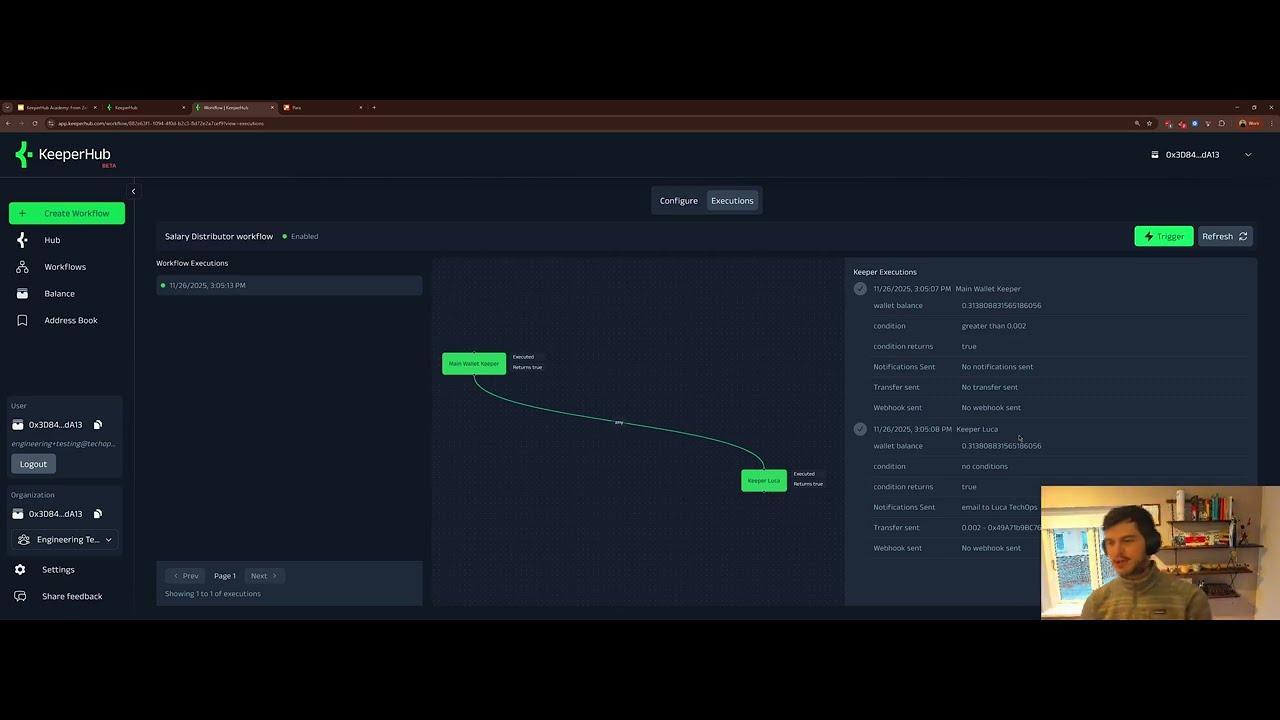Open the Workflows sidebar item
The image size is (1280, 720).
65,267
